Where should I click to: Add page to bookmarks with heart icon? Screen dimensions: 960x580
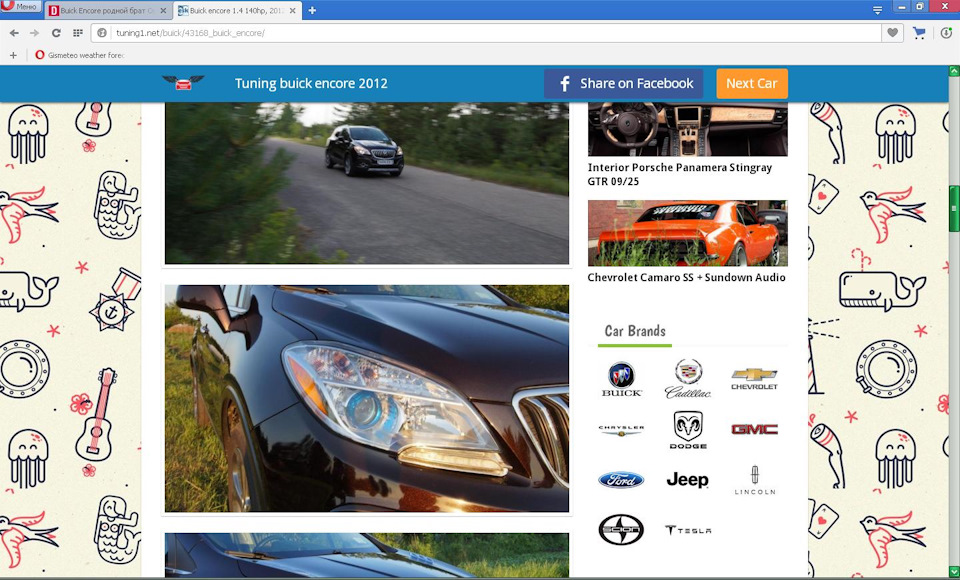[x=893, y=33]
